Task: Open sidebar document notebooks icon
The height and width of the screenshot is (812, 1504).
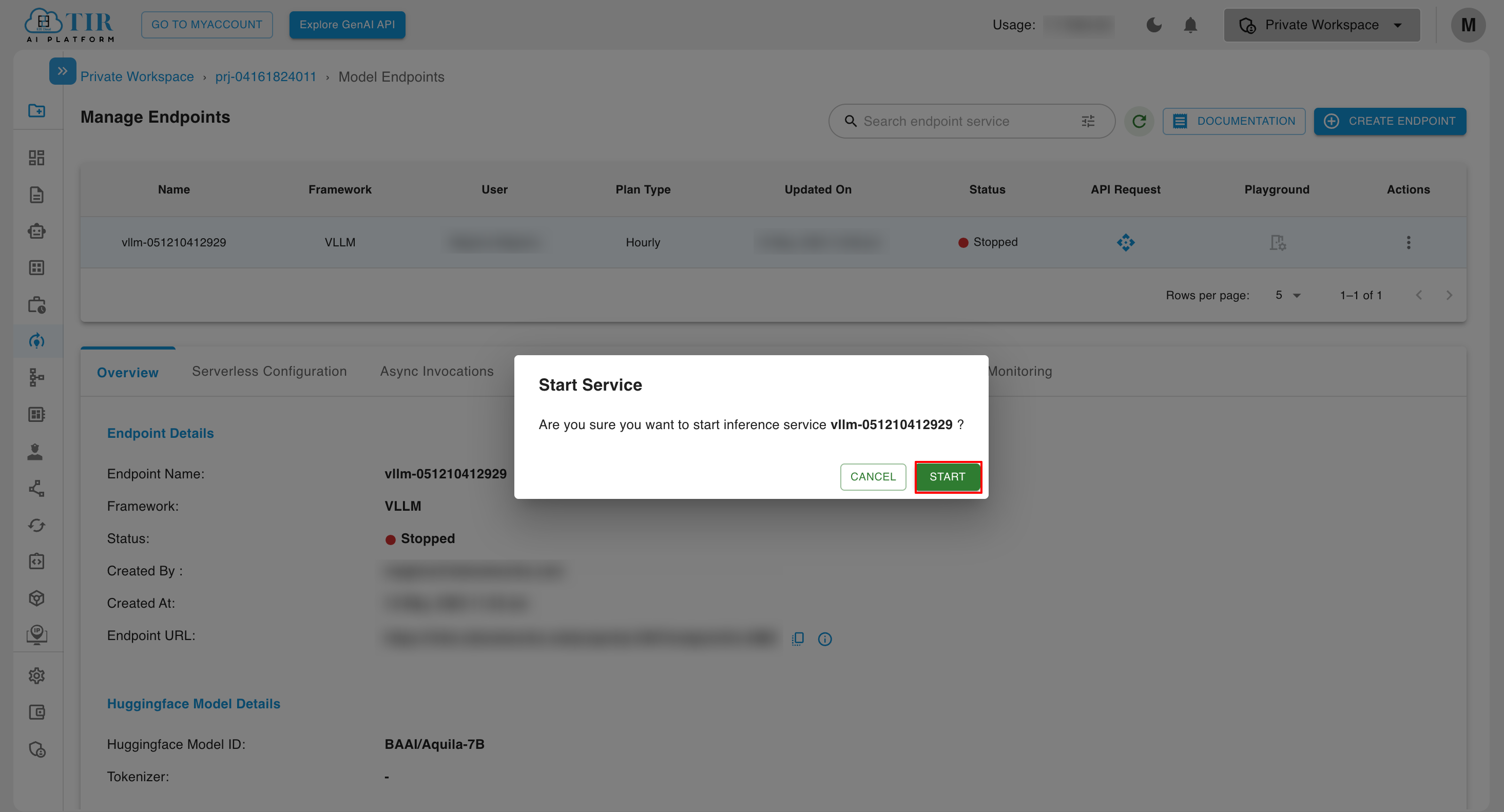Action: (x=37, y=195)
